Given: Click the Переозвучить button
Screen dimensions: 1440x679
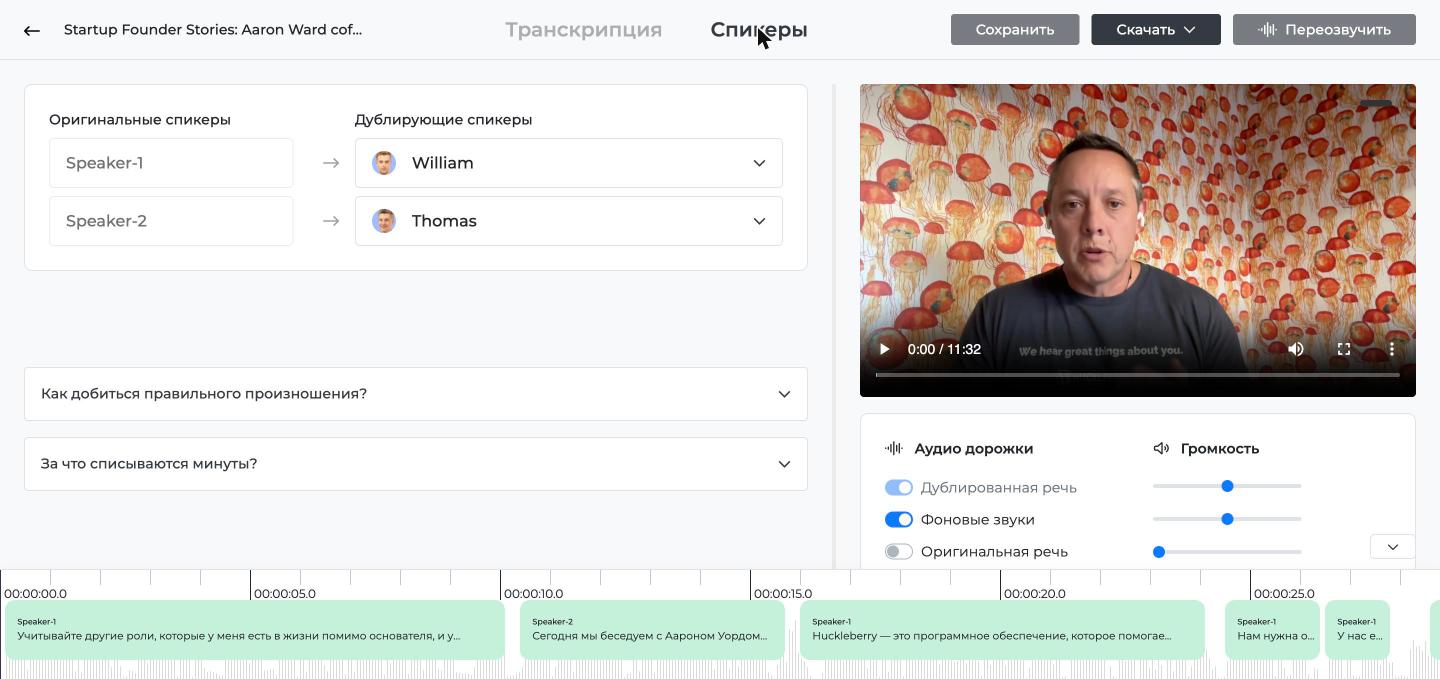Looking at the screenshot, I should coord(1324,30).
